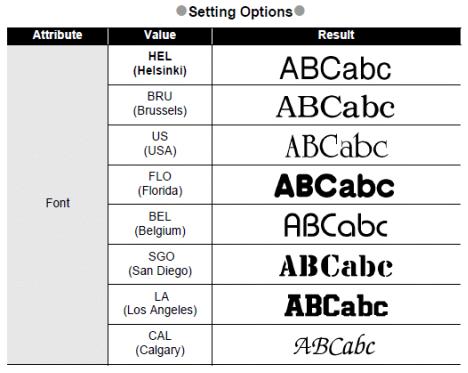Click the Belgium rounded ABCabc sample
The width and height of the screenshot is (468, 373).
pos(336,225)
